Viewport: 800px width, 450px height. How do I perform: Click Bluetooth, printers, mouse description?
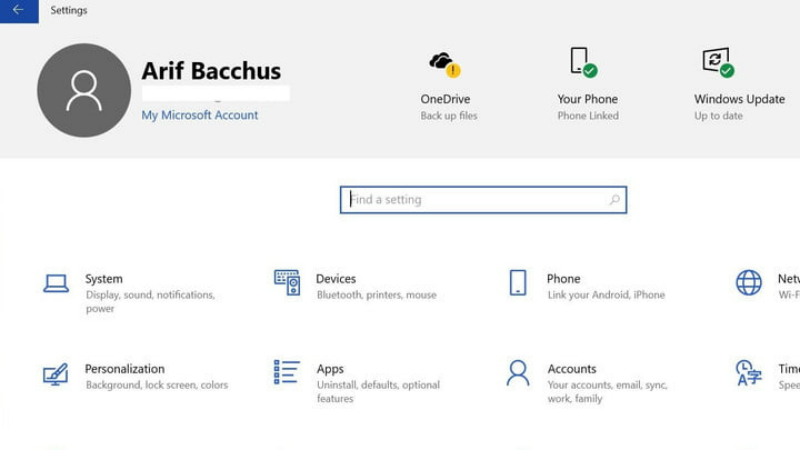tap(377, 295)
